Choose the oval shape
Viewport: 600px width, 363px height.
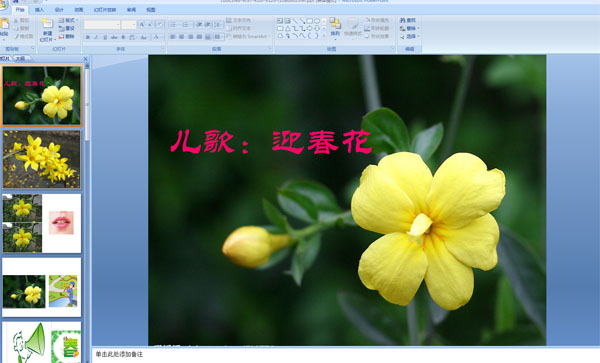tap(317, 21)
